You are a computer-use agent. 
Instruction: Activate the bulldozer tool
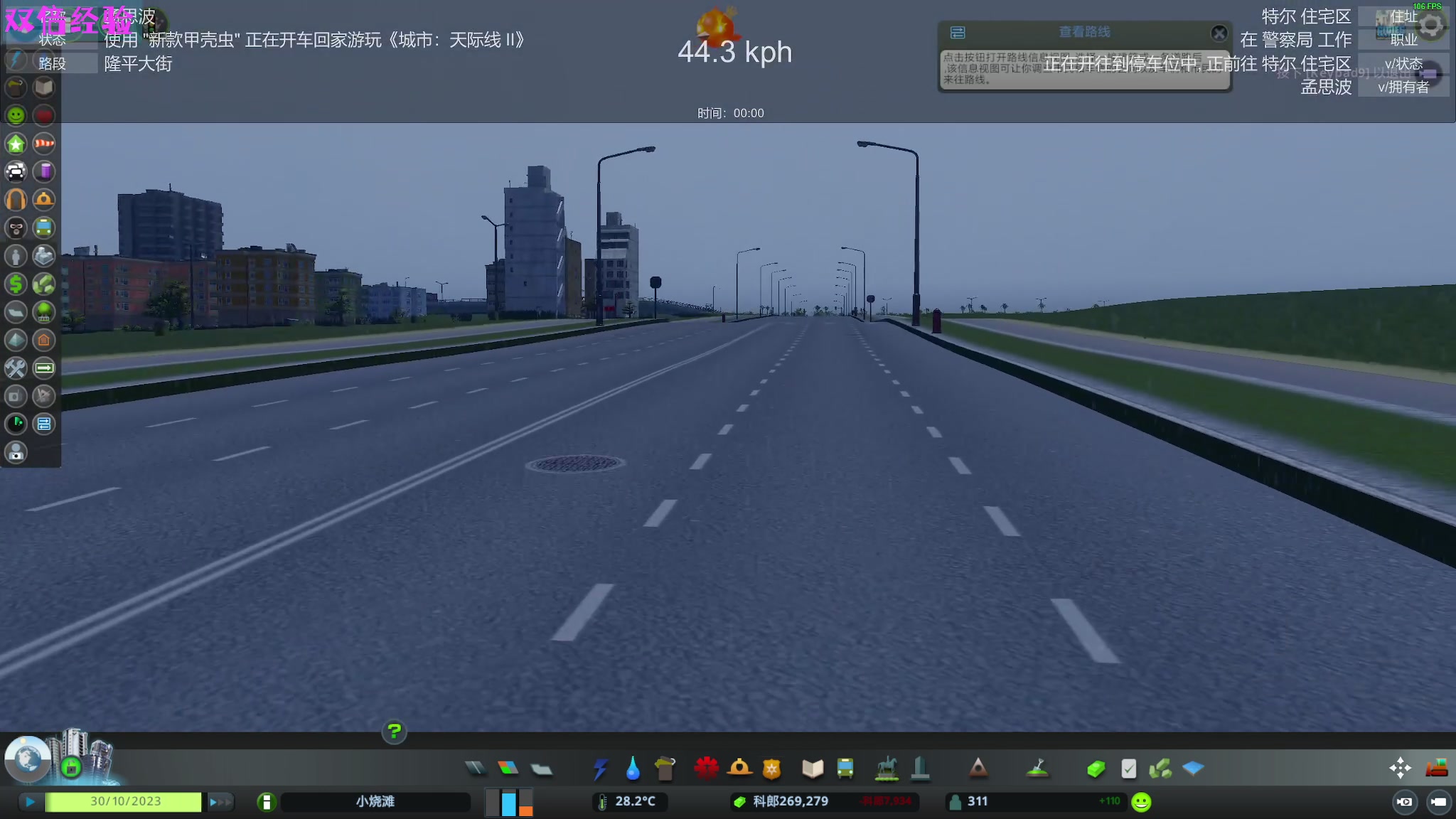[x=1436, y=768]
